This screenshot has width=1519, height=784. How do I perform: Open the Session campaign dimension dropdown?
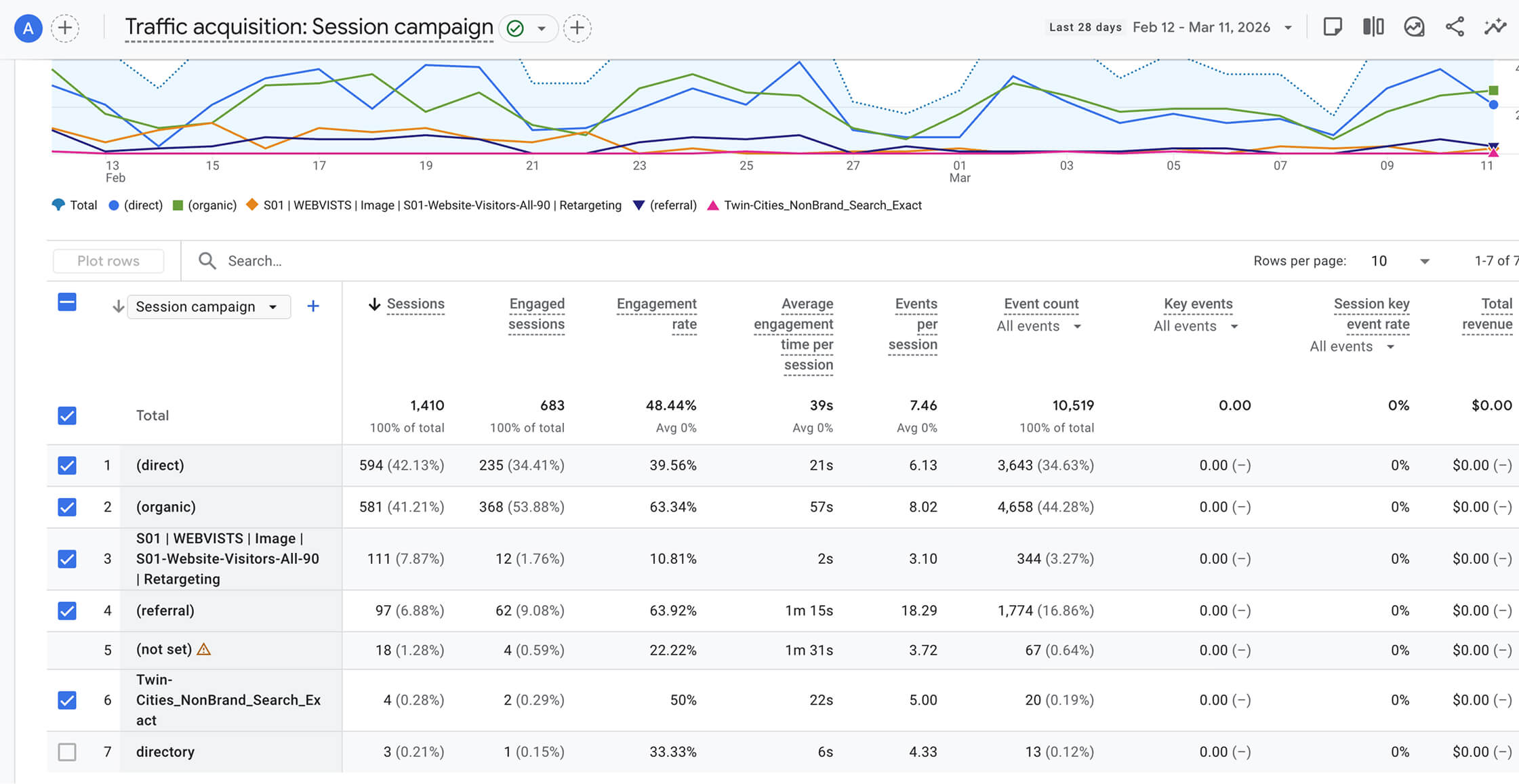click(x=209, y=306)
